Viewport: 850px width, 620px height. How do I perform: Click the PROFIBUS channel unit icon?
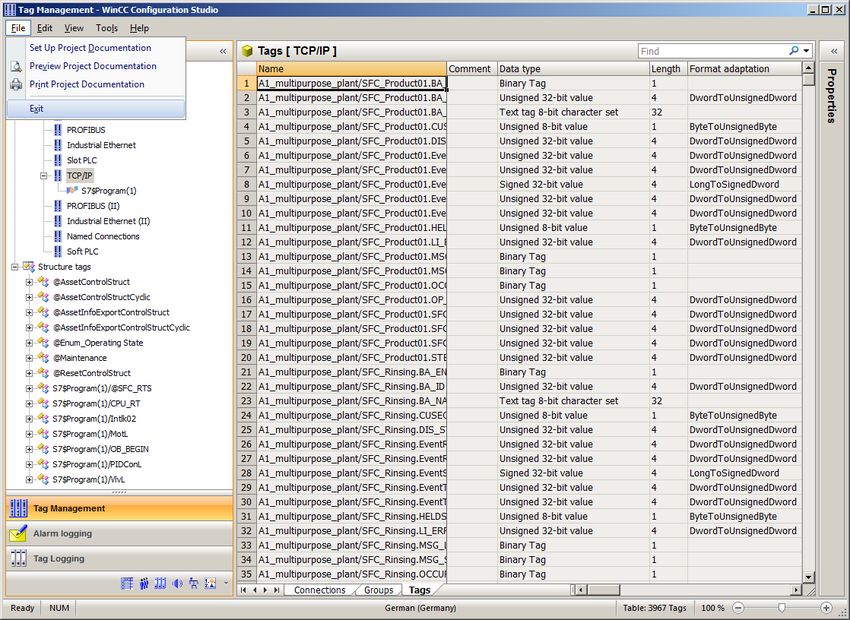pos(57,130)
